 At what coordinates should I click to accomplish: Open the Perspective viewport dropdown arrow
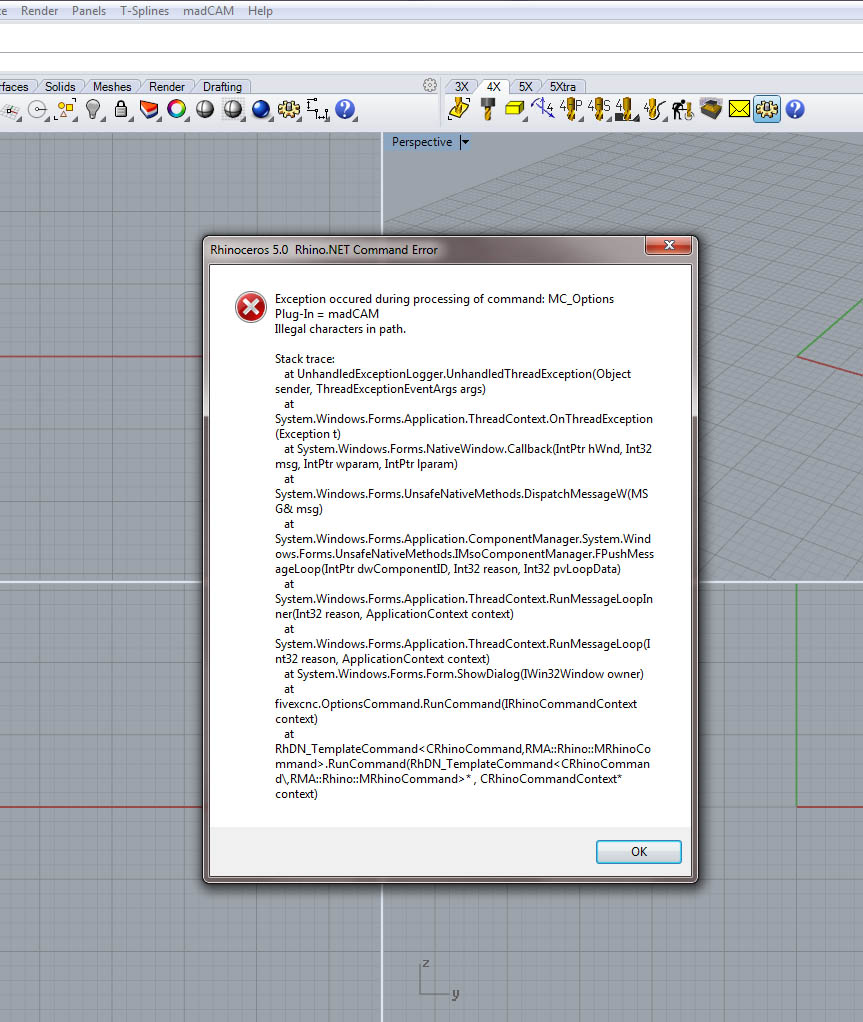coord(465,142)
